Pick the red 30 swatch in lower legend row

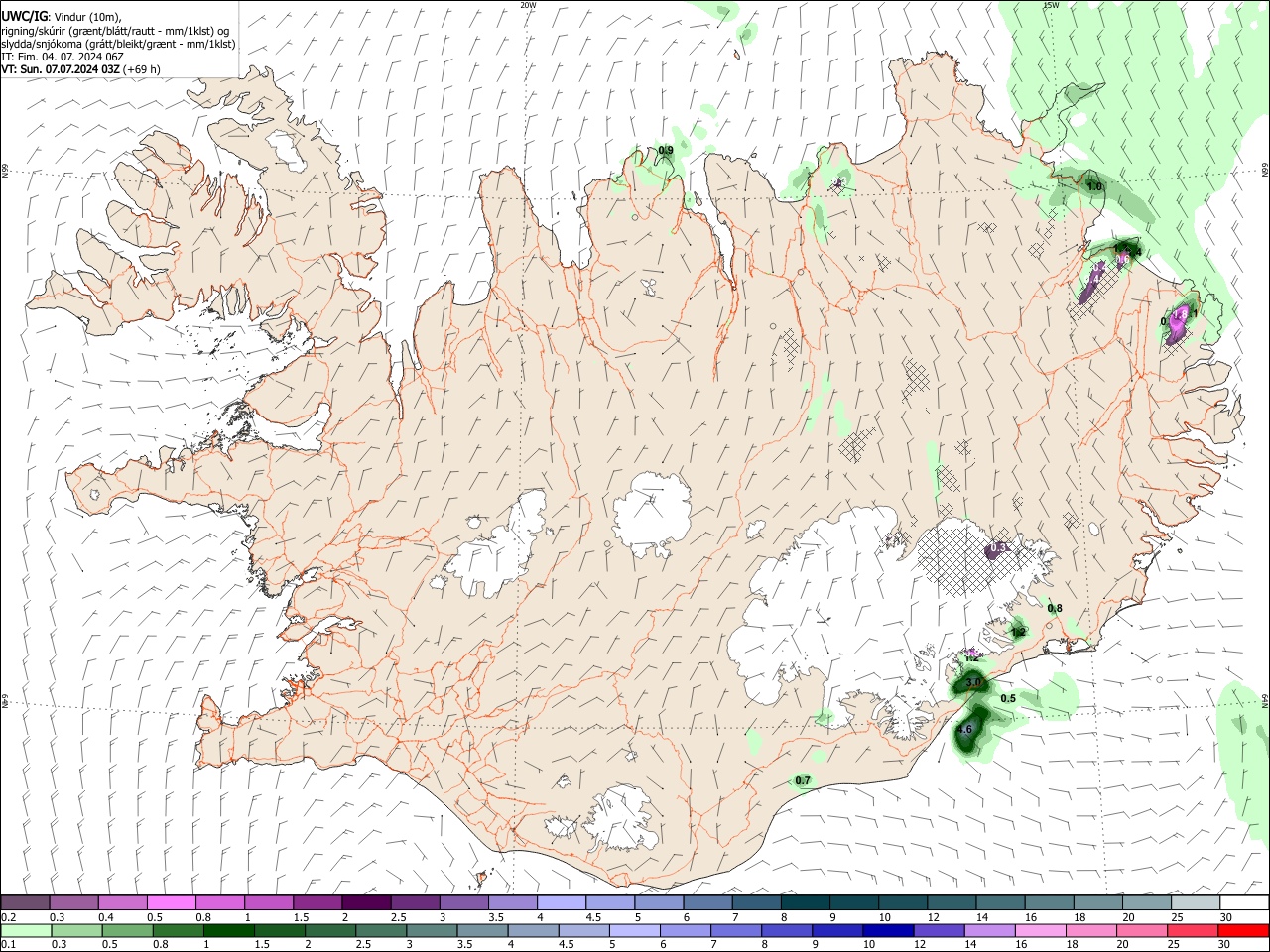pos(1243,930)
